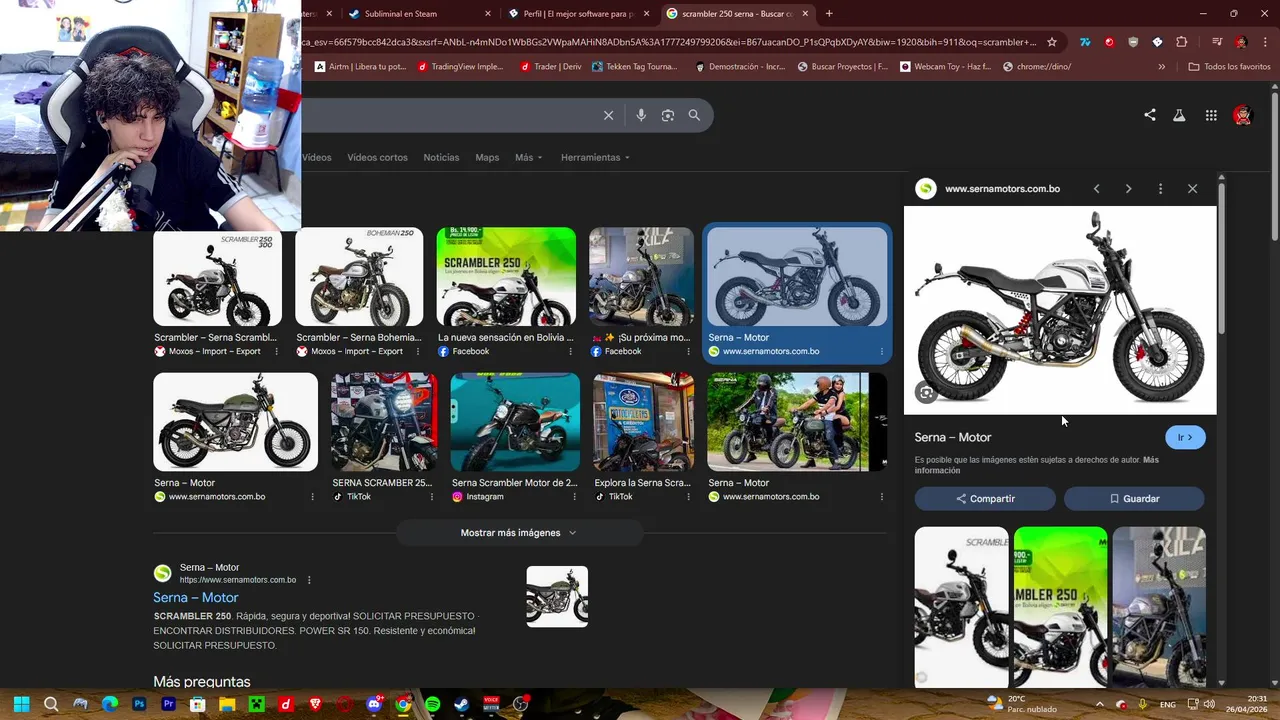The image size is (1280, 720).
Task: Click the large motorcycle preview image
Action: pyautogui.click(x=1060, y=310)
